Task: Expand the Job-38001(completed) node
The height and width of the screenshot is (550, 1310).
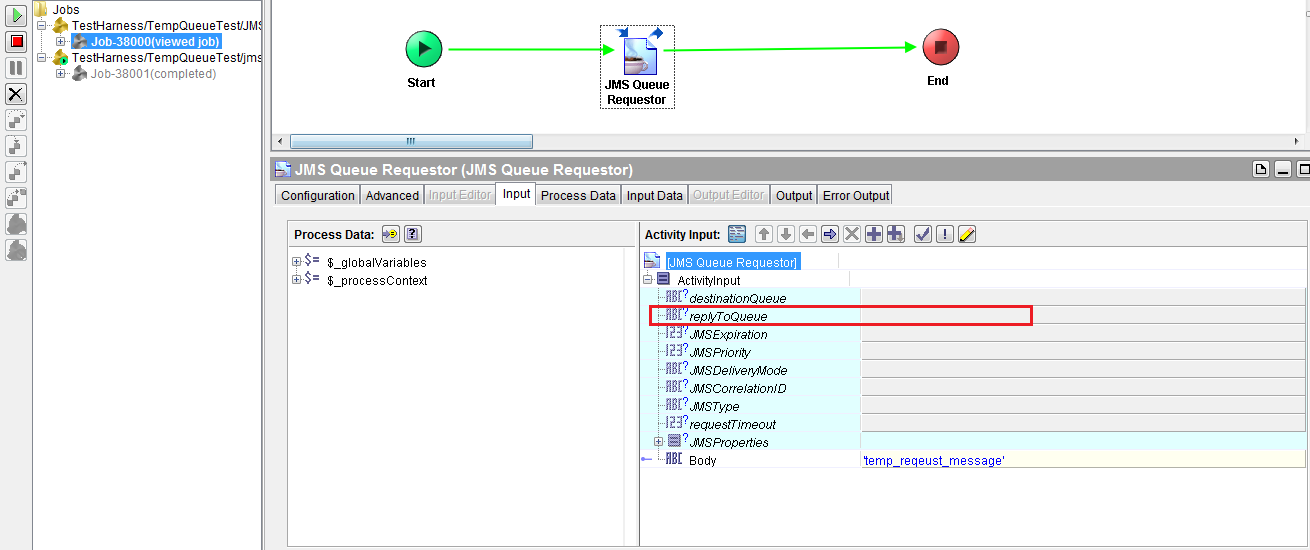Action: (x=61, y=74)
